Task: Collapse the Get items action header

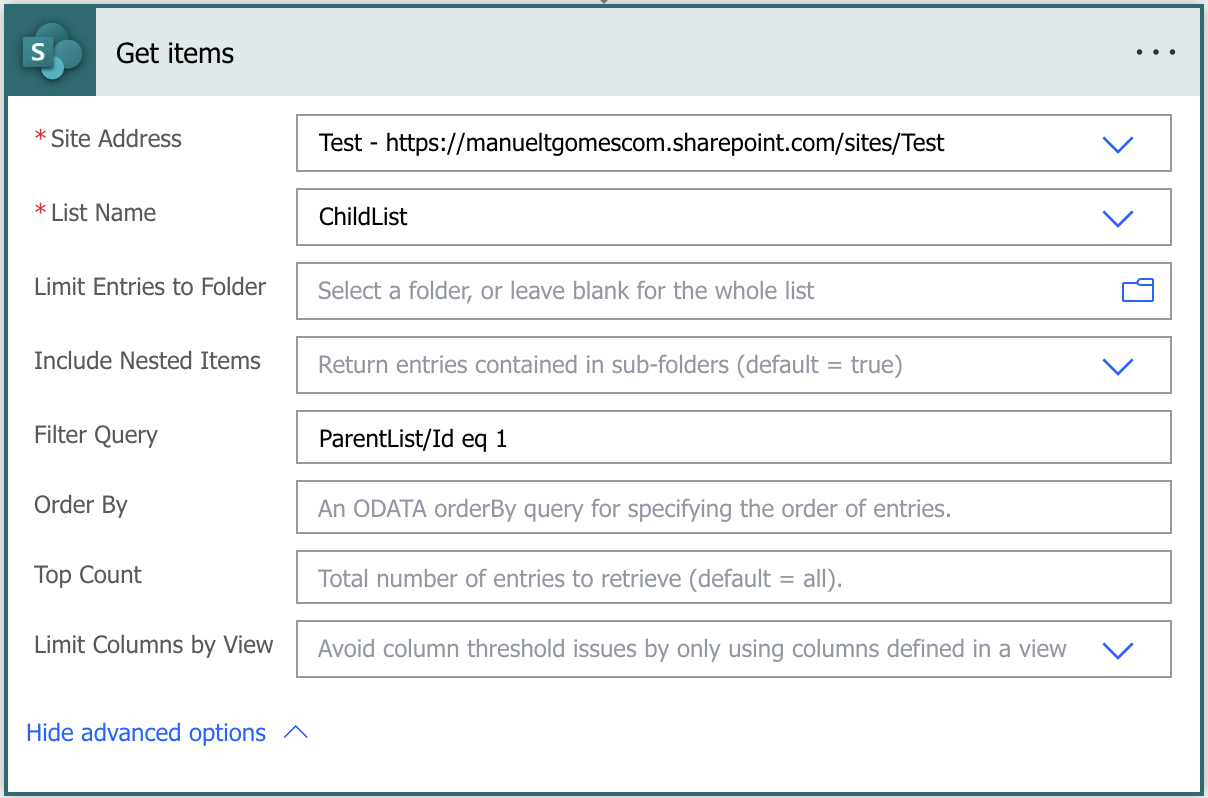Action: click(x=600, y=52)
